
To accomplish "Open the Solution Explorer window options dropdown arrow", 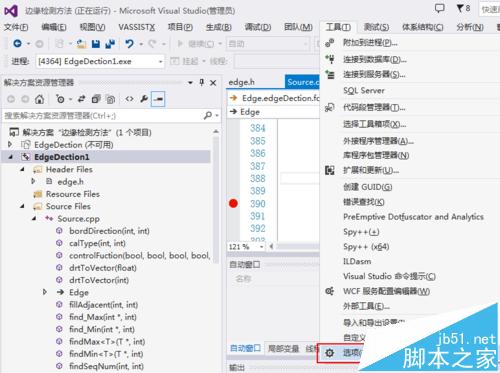I will click(x=190, y=82).
